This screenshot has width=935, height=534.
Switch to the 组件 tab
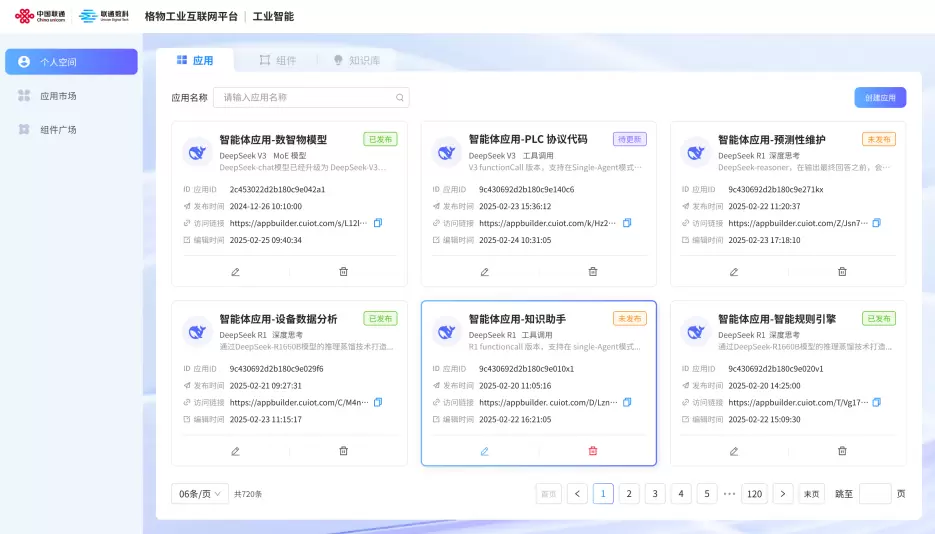(x=277, y=60)
